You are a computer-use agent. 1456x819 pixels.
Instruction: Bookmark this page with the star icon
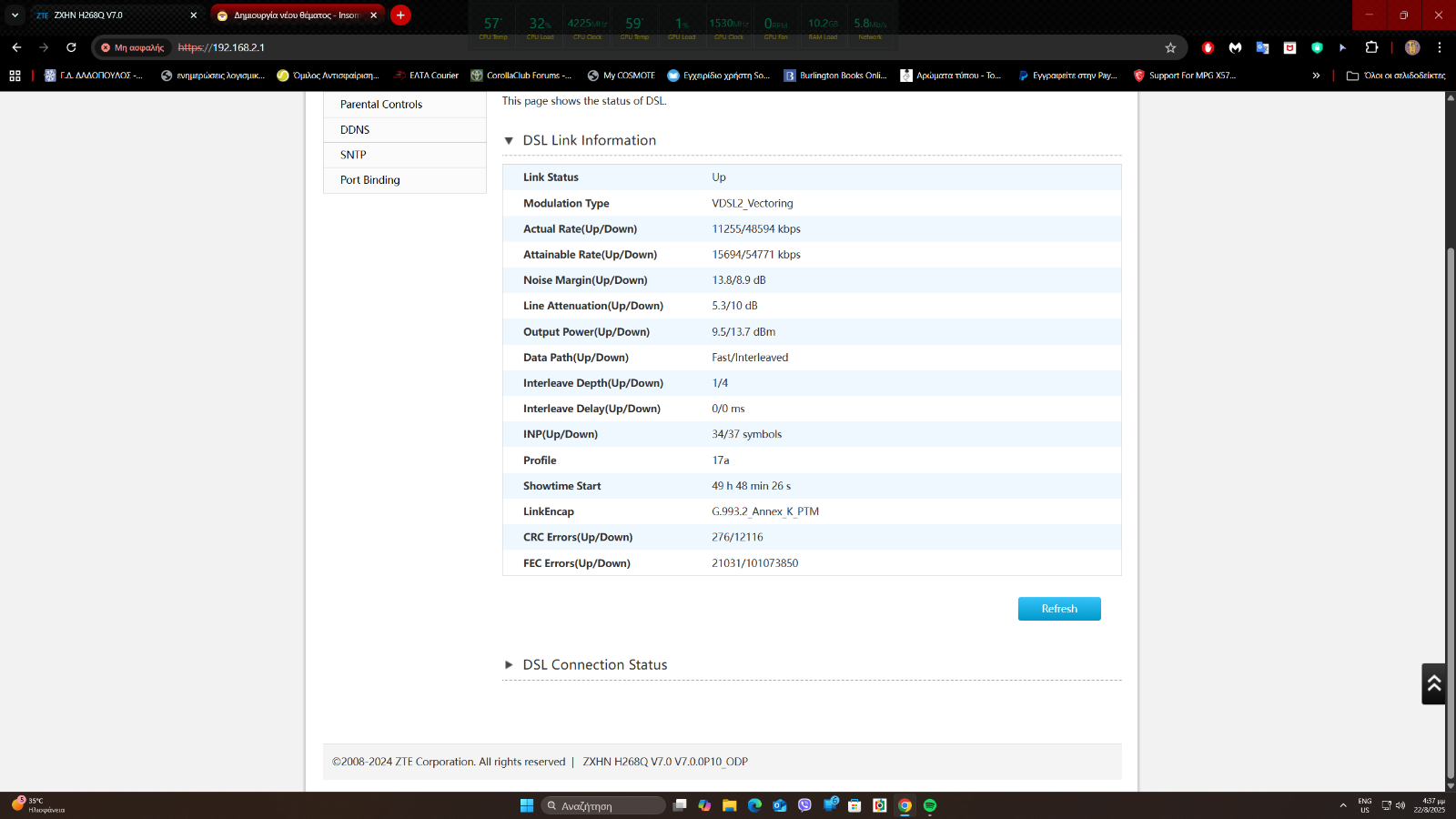pos(1170,47)
